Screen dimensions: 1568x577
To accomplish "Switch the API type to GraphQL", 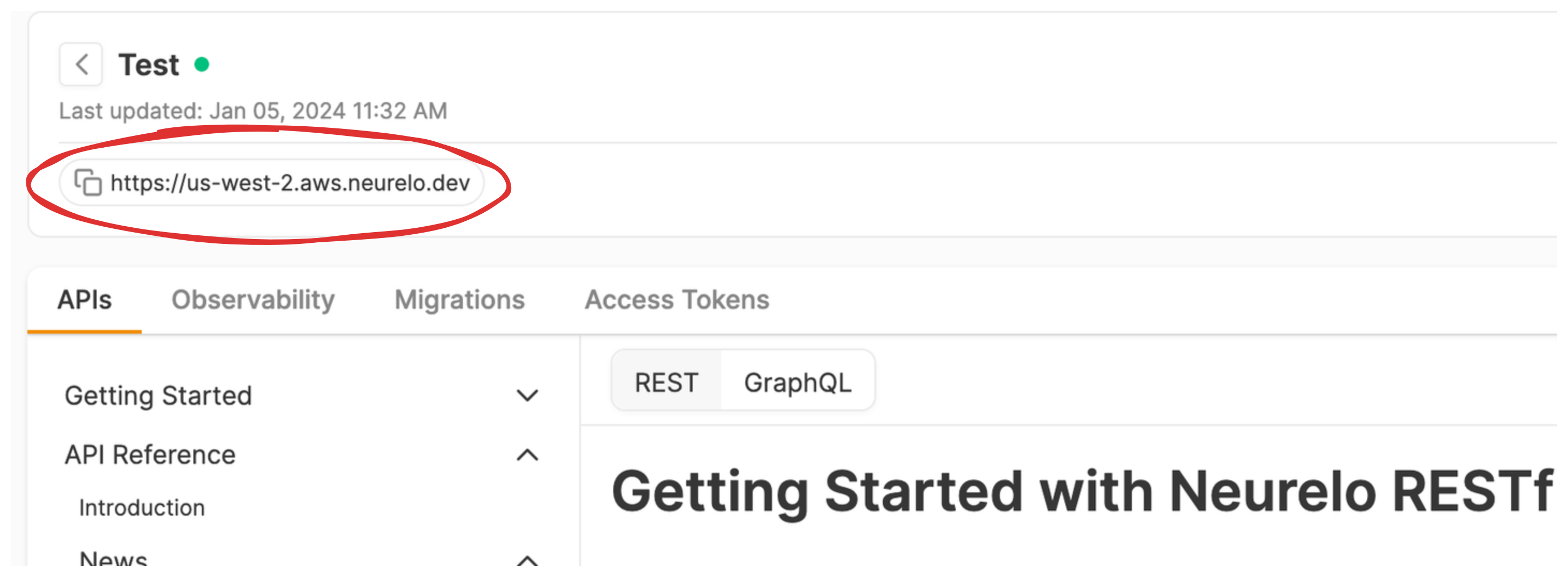I will coord(797,383).
